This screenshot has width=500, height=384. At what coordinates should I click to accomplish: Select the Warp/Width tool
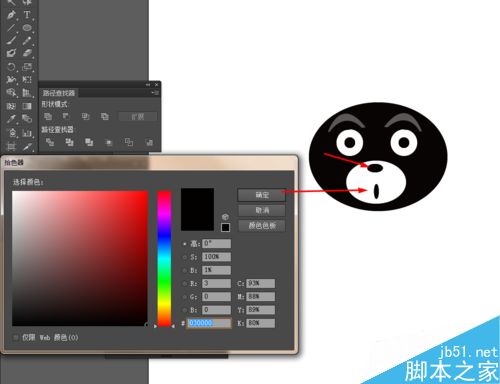11,79
